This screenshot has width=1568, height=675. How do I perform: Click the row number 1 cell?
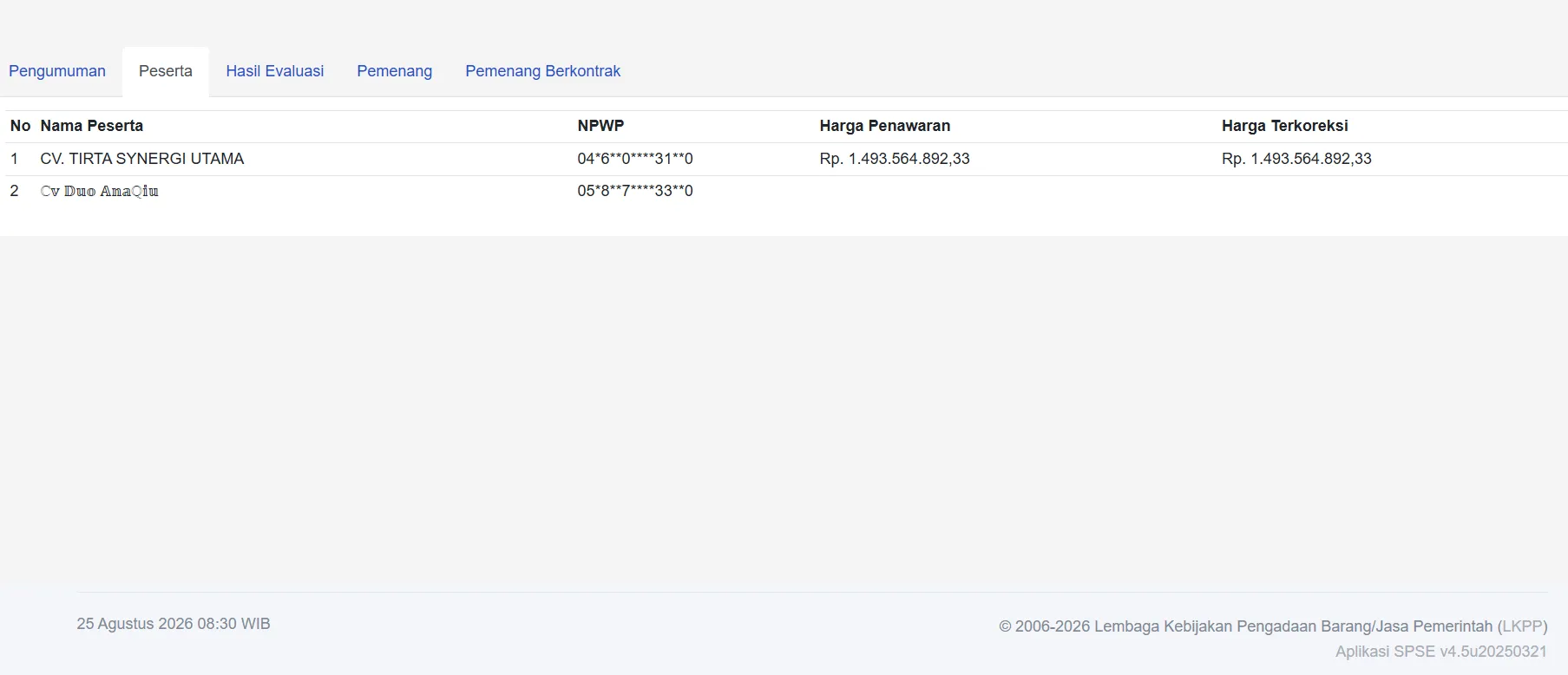click(x=14, y=159)
